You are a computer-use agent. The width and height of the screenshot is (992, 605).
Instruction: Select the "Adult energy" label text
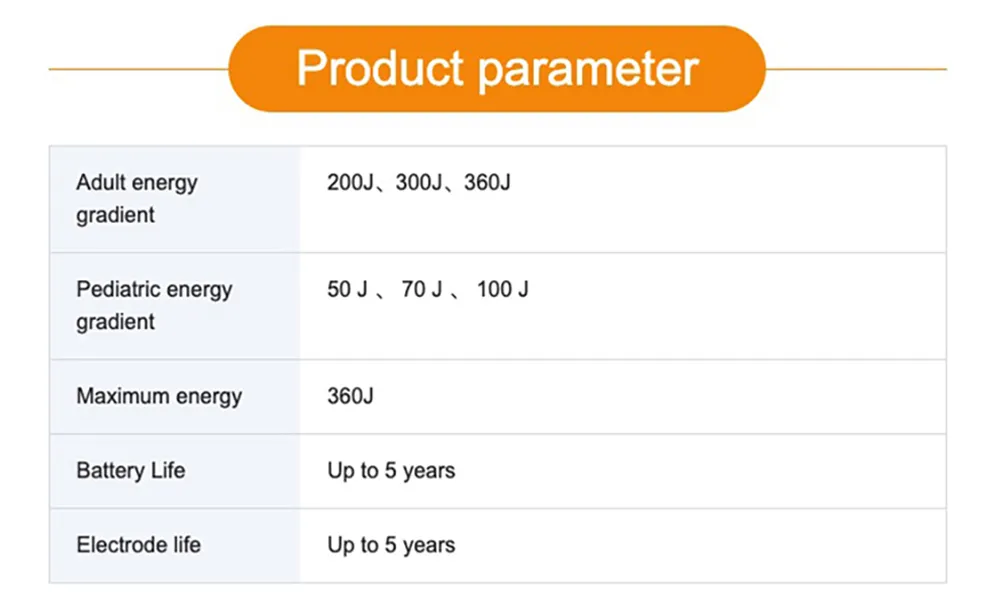tap(137, 183)
